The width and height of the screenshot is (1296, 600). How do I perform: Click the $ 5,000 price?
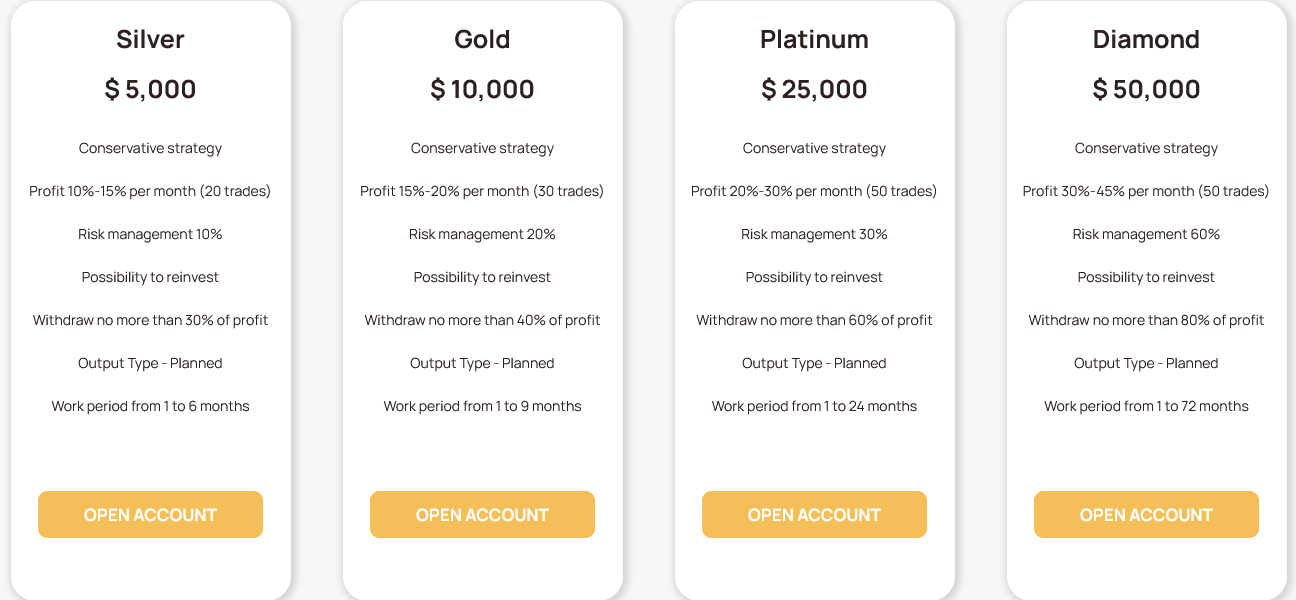pyautogui.click(x=150, y=89)
